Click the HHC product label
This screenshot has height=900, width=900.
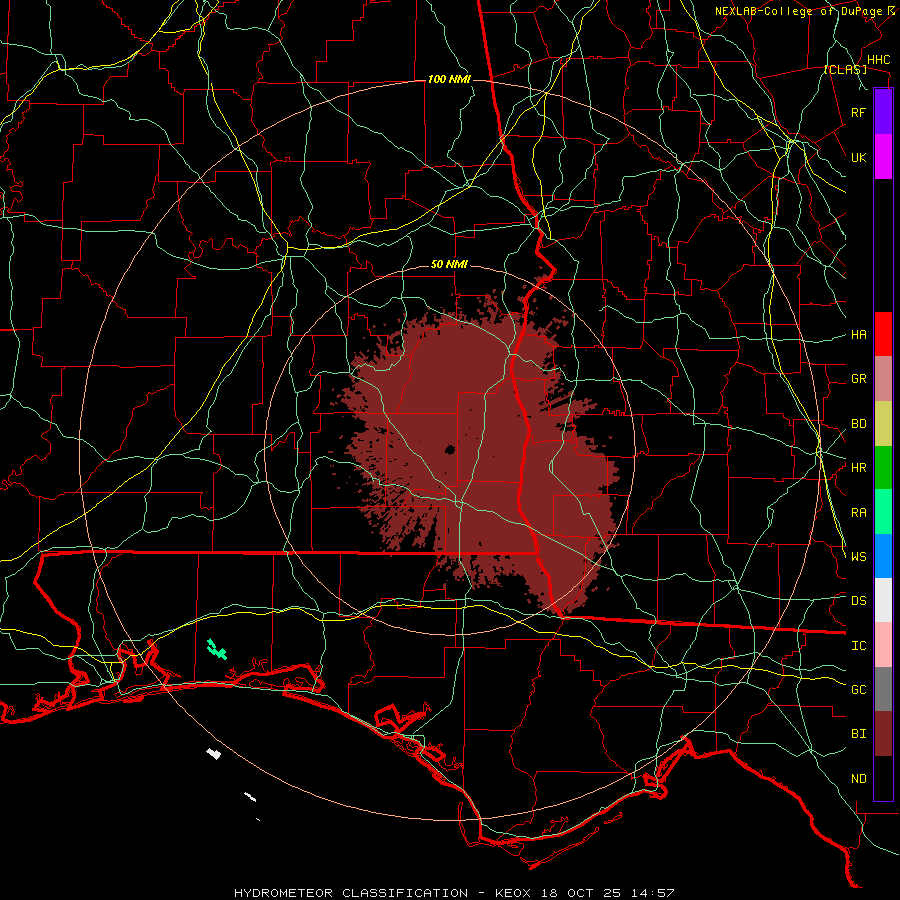pyautogui.click(x=879, y=60)
